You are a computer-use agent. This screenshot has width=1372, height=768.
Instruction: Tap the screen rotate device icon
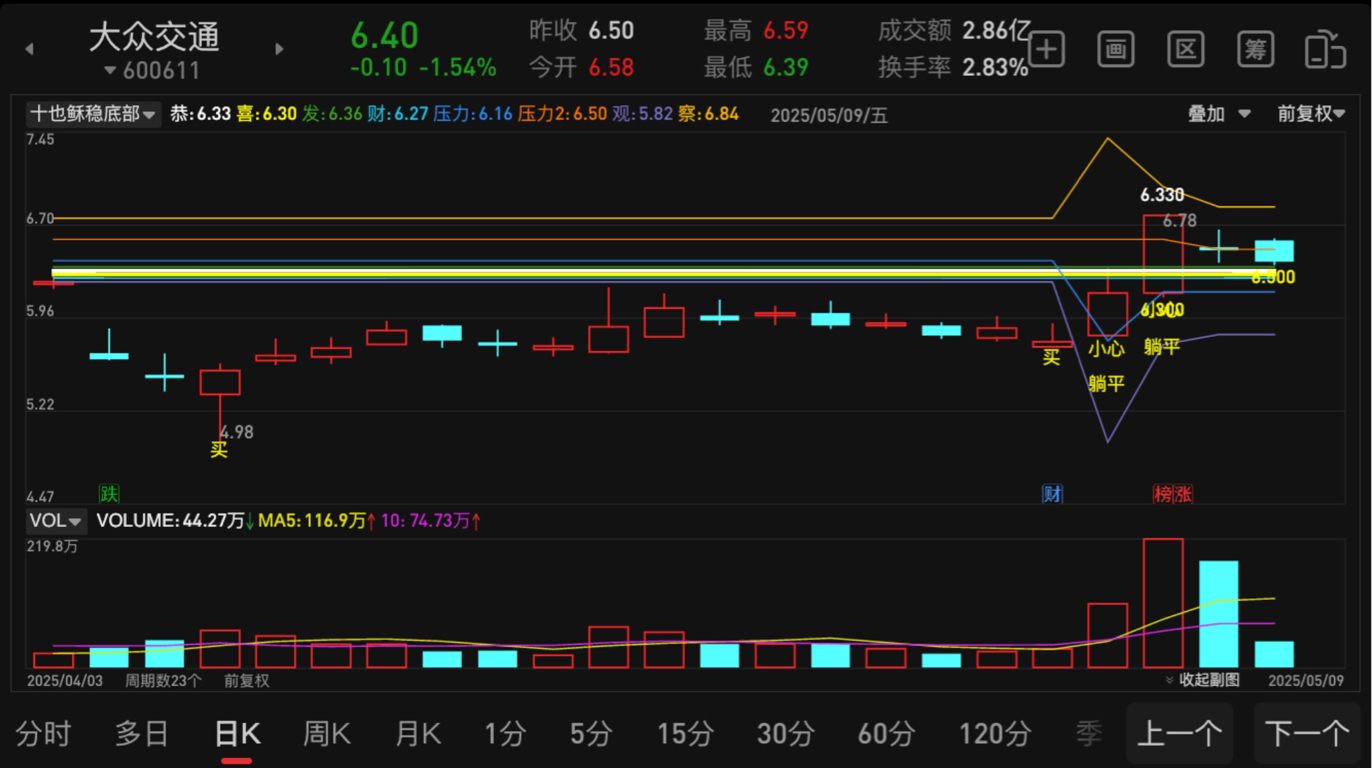click(x=1325, y=48)
